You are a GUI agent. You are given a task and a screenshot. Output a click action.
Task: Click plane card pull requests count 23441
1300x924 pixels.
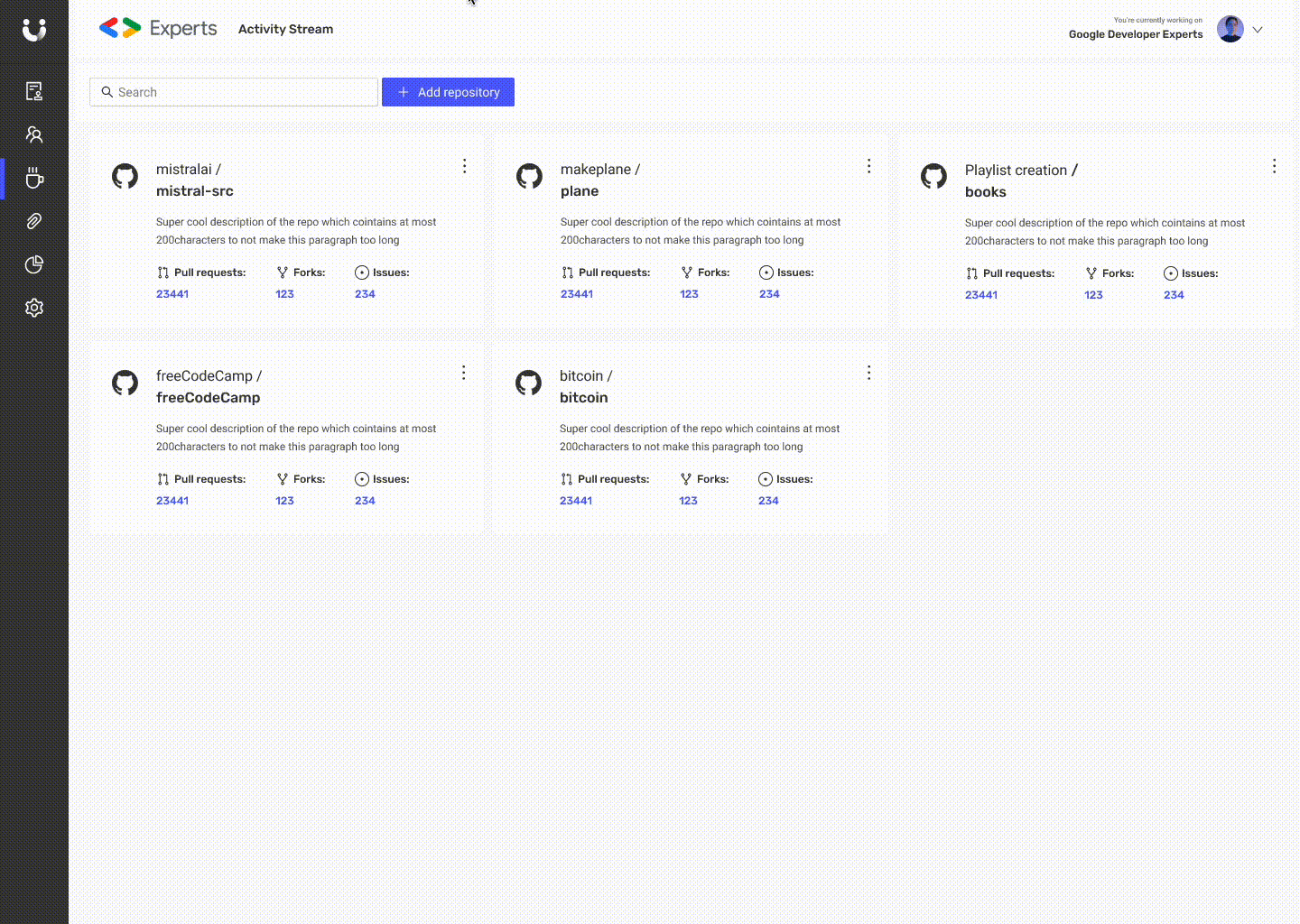coord(577,294)
